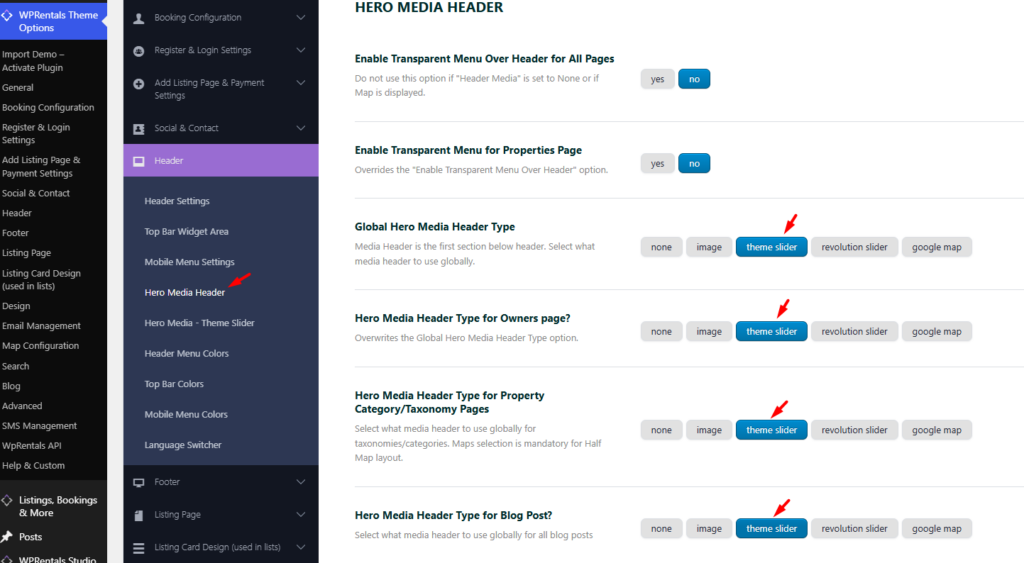The width and height of the screenshot is (1024, 563).
Task: Expand Footer section chevron
Action: (300, 482)
